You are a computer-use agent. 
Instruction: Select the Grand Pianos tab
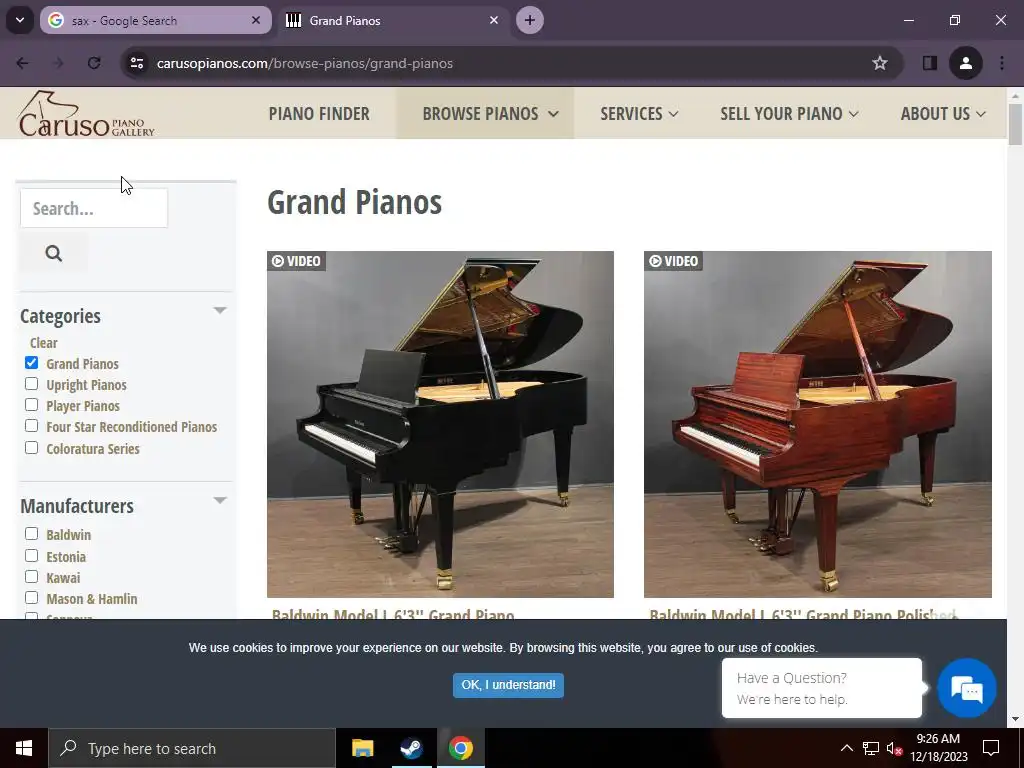[x=392, y=20]
